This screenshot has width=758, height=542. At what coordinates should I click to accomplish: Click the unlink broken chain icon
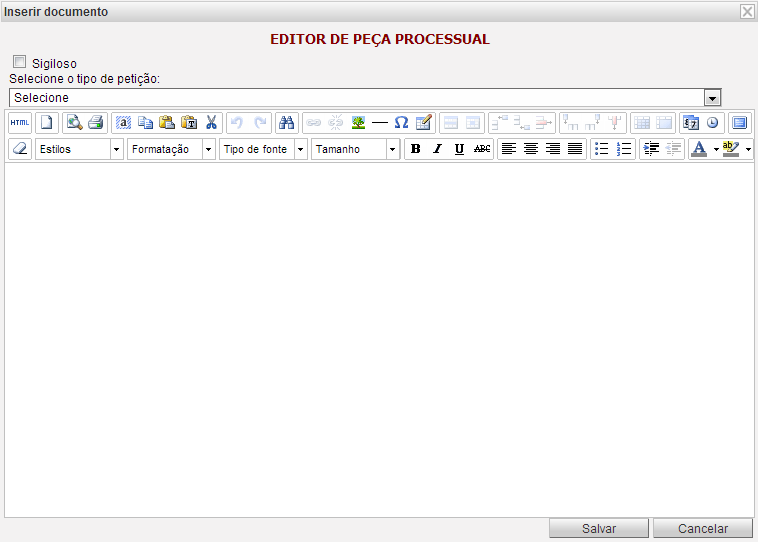pos(335,123)
